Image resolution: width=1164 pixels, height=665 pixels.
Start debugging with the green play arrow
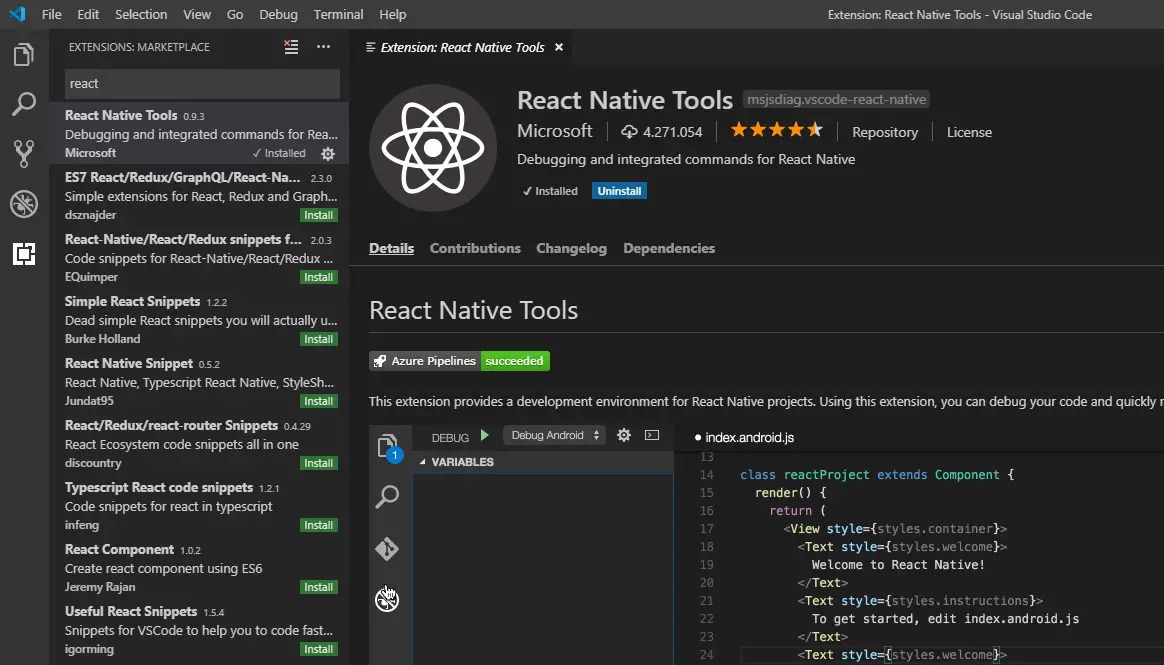click(485, 435)
